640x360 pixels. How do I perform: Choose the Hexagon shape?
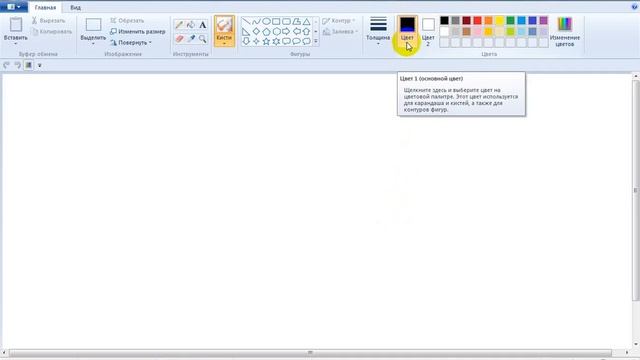point(276,31)
